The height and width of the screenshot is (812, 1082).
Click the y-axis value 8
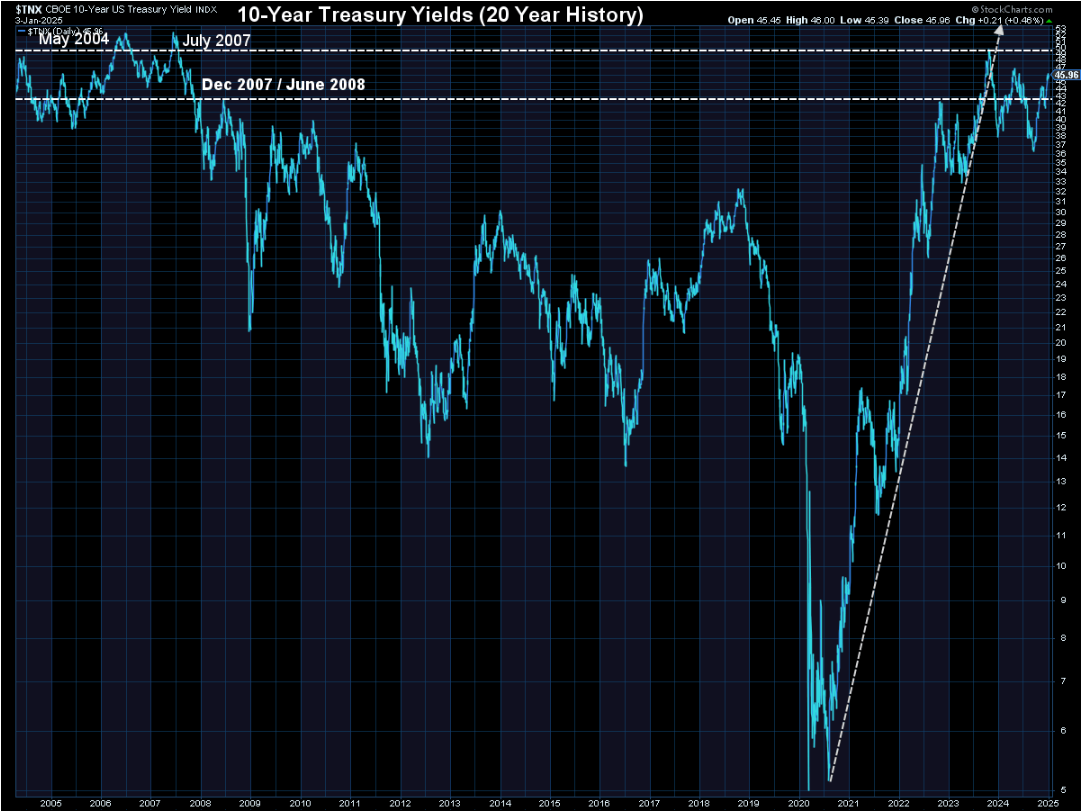pyautogui.click(x=1063, y=638)
